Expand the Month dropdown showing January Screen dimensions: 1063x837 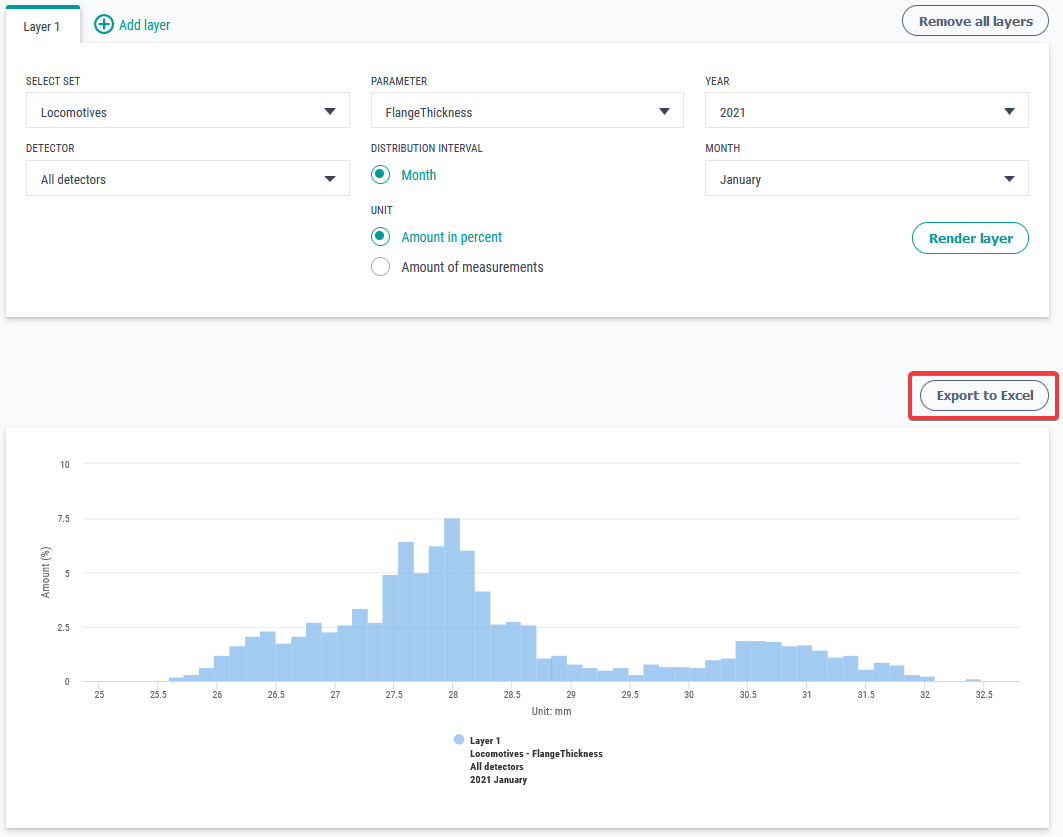click(866, 179)
